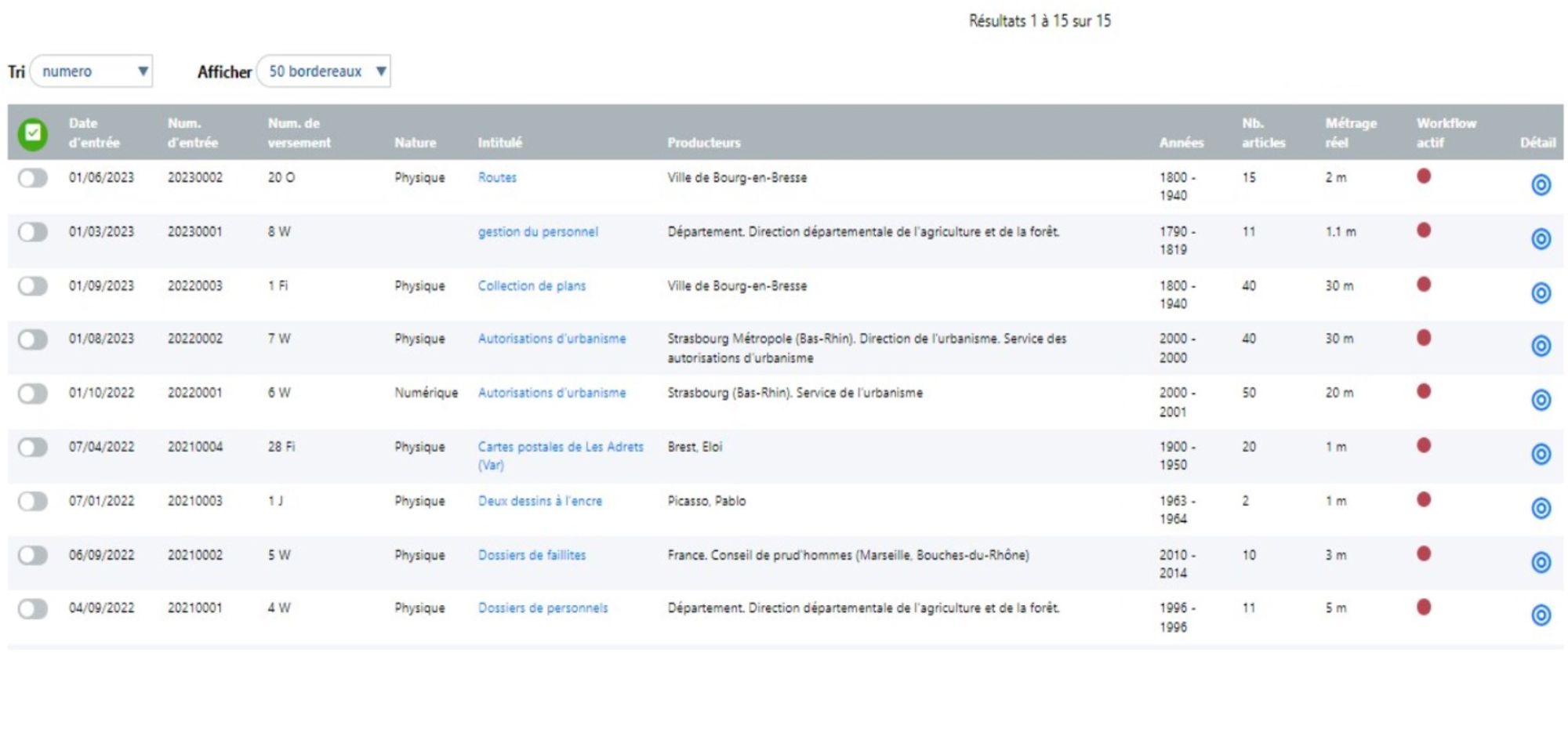Screen dimensions: 1568x744
Task: Toggle the green select-all checkbox in header
Action: point(33,133)
